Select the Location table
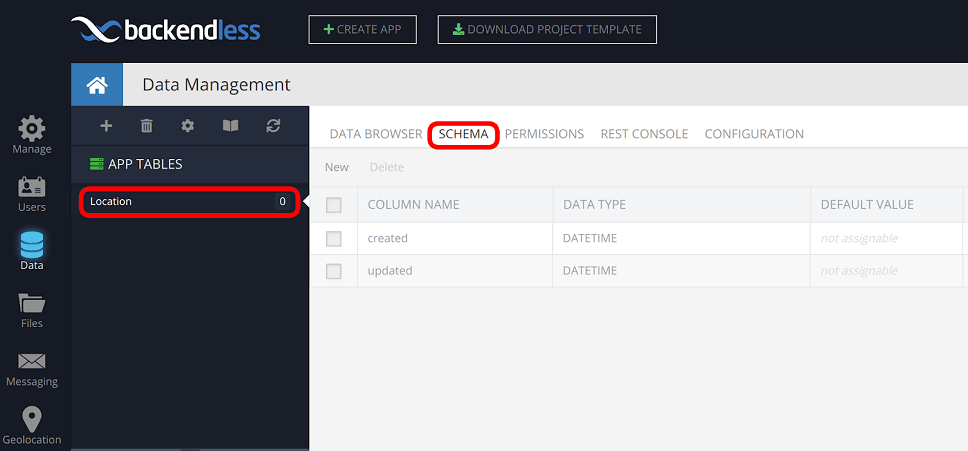The height and width of the screenshot is (451, 968). (x=190, y=202)
